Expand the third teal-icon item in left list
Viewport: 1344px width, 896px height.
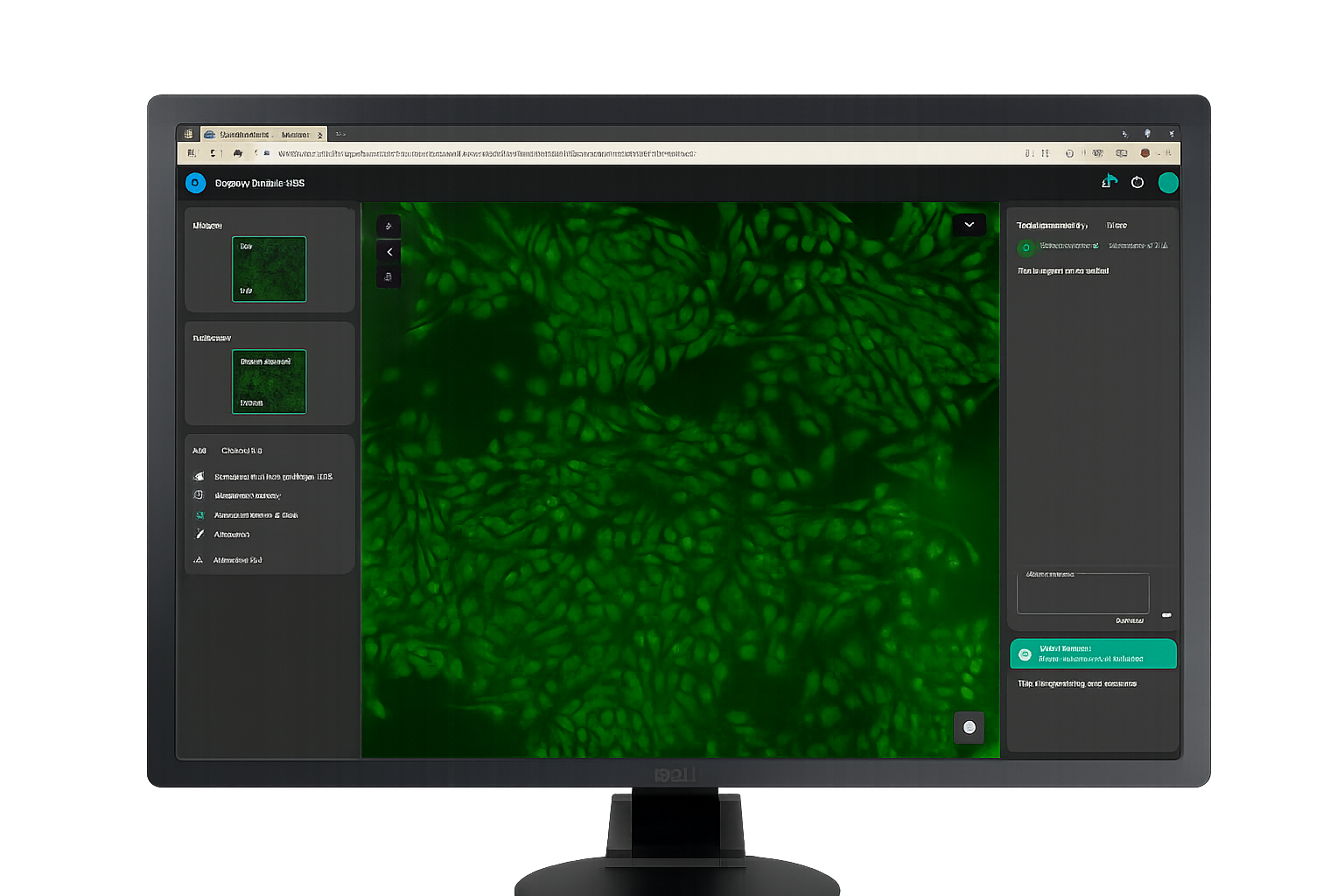tap(199, 515)
